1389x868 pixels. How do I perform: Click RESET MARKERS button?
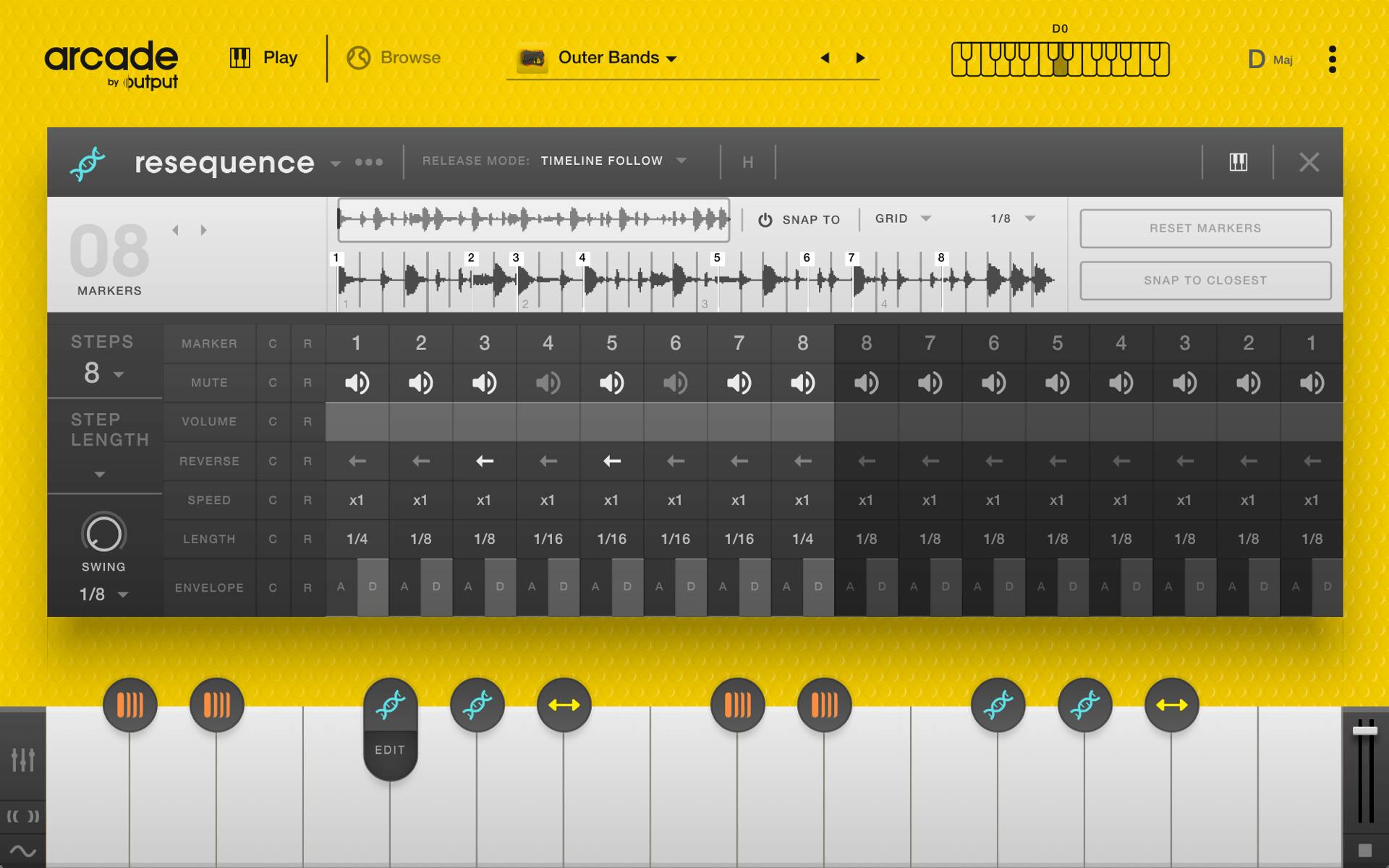[1205, 229]
